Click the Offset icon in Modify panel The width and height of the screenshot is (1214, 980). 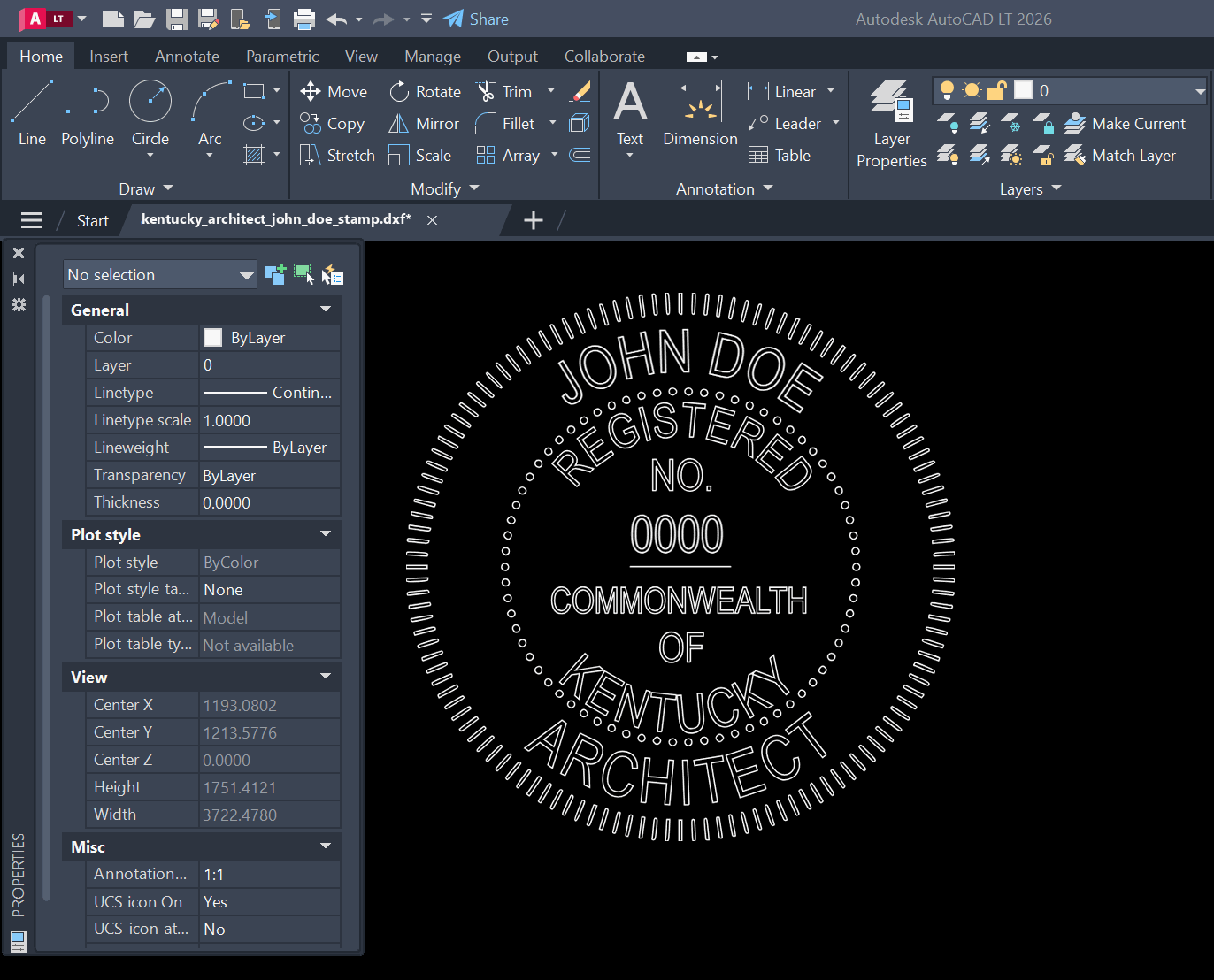pyautogui.click(x=580, y=155)
